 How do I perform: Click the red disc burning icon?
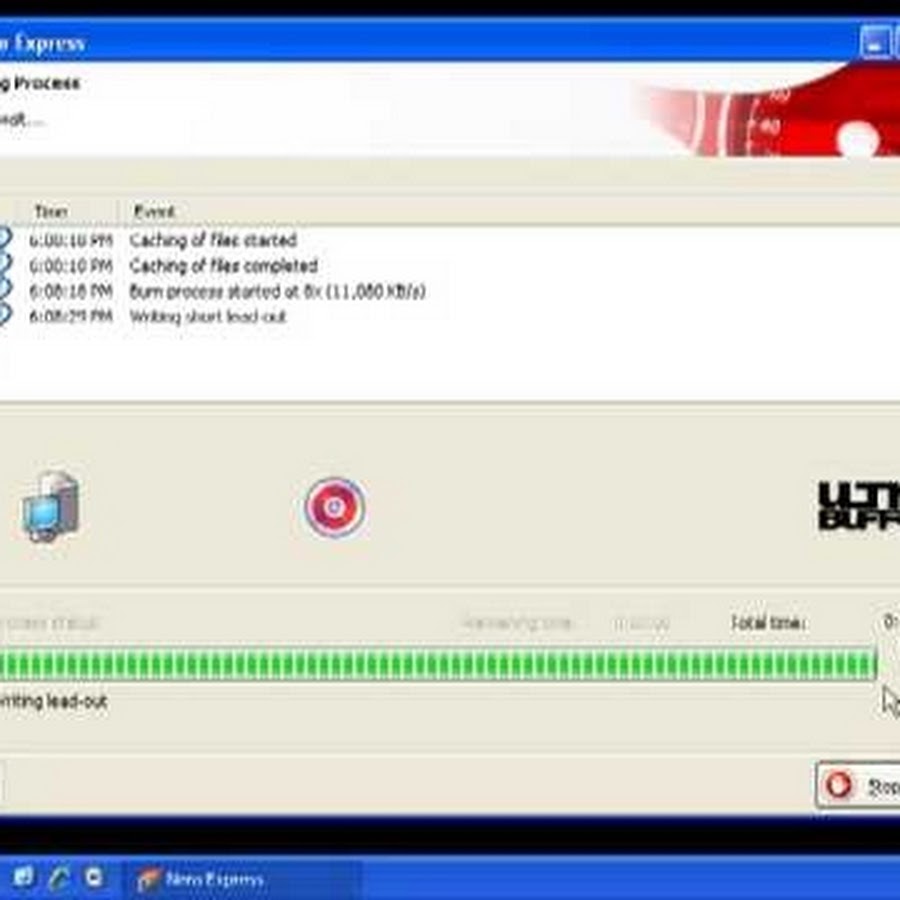pos(334,507)
